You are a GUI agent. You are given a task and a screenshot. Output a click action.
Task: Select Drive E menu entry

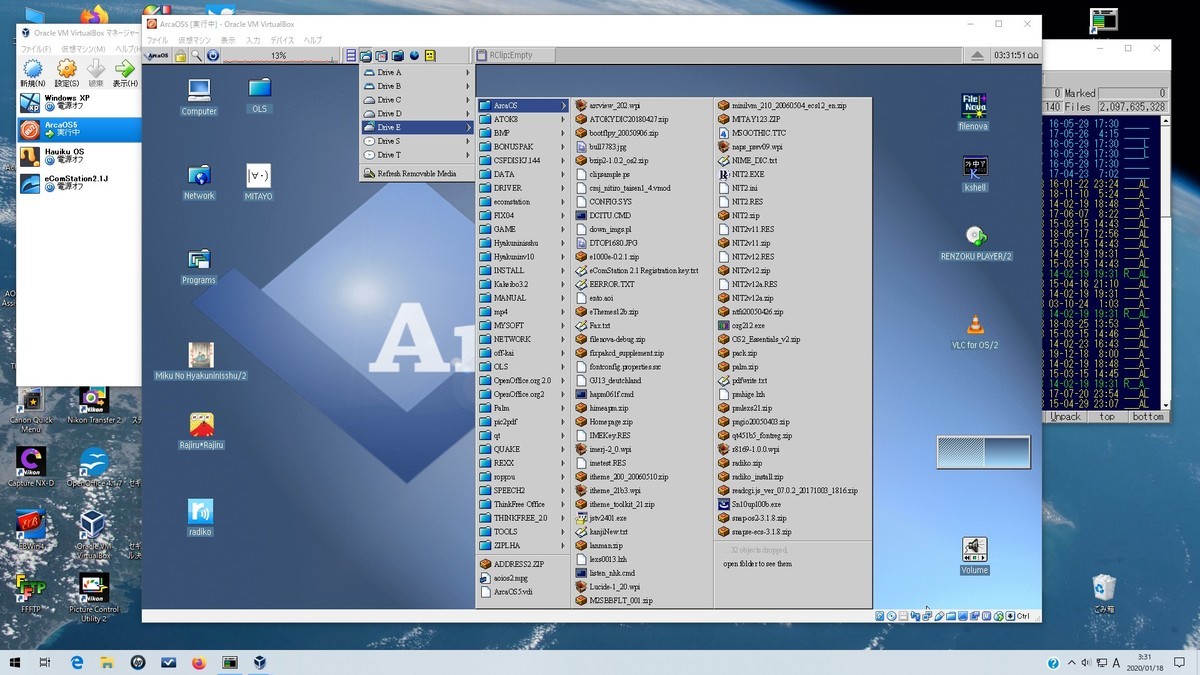tap(416, 128)
